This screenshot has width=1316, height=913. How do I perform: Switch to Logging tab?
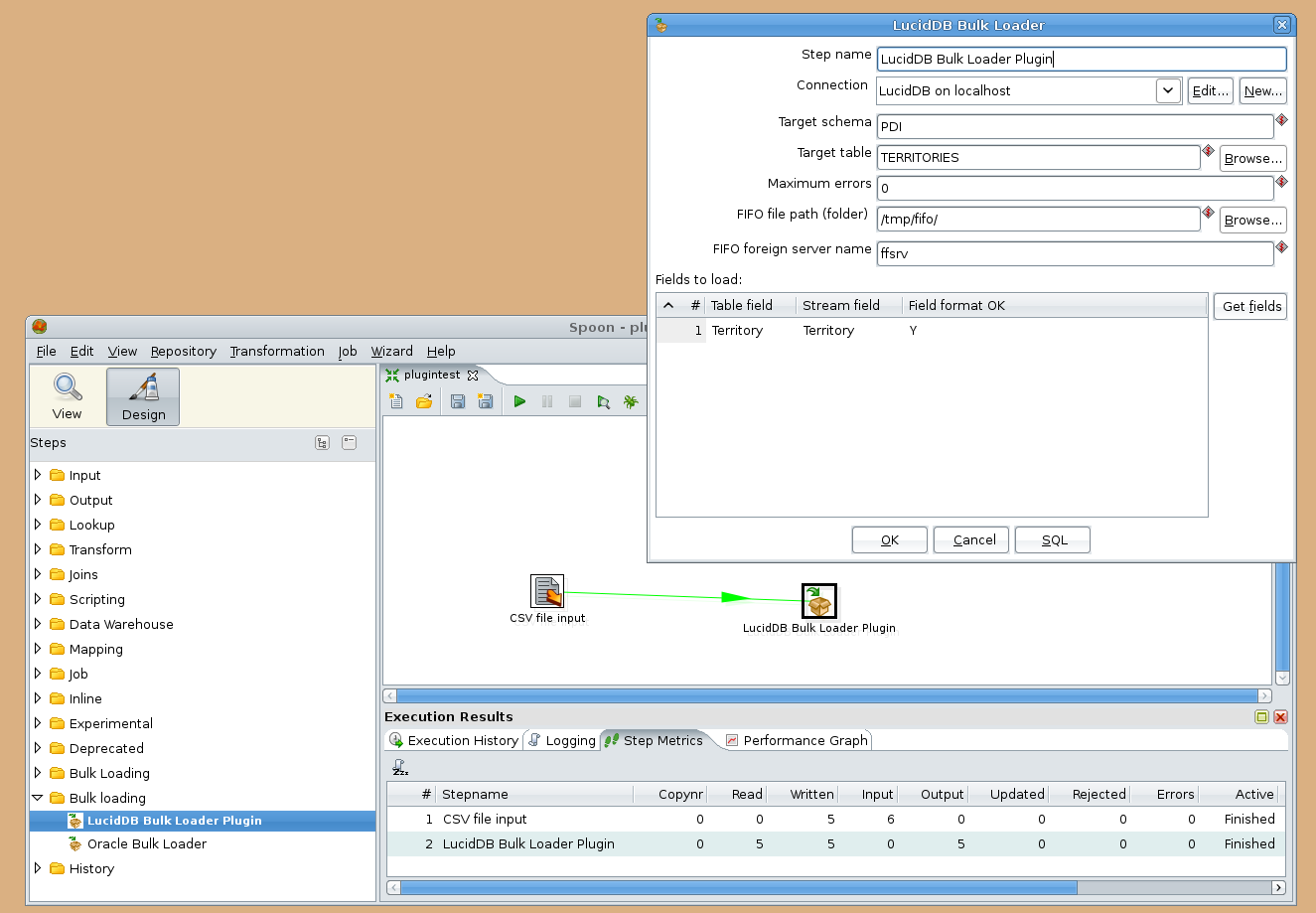tap(562, 740)
